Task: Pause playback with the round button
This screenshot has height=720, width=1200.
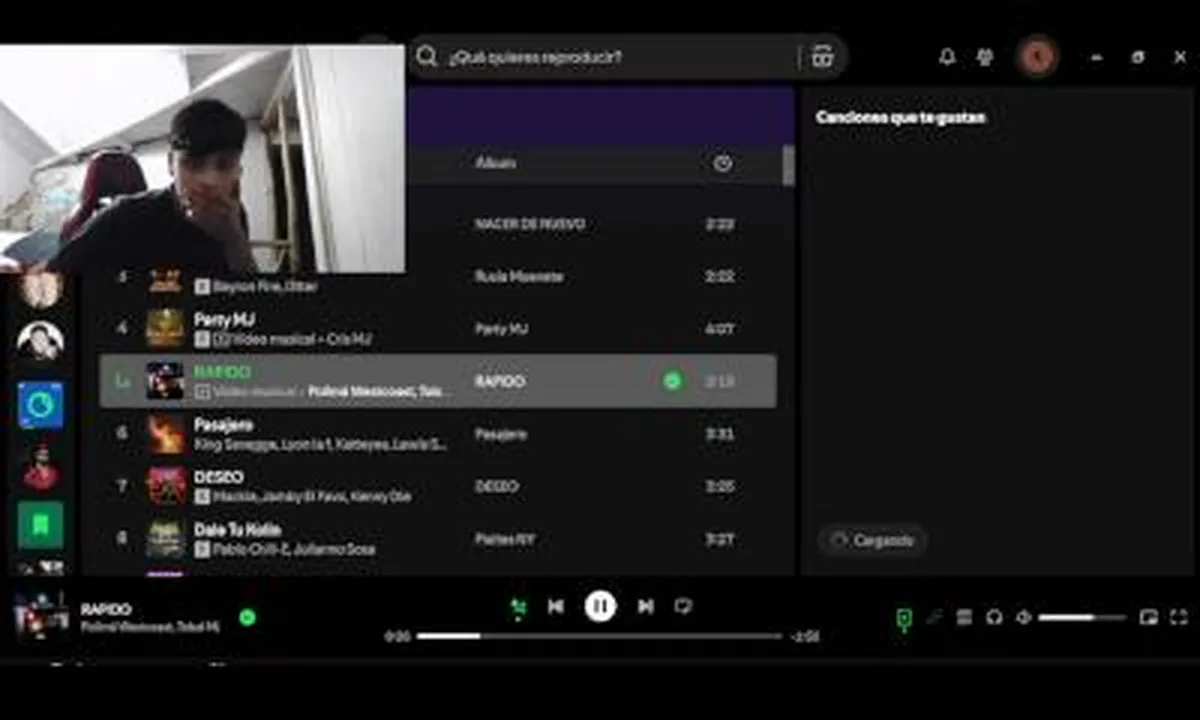Action: point(600,606)
